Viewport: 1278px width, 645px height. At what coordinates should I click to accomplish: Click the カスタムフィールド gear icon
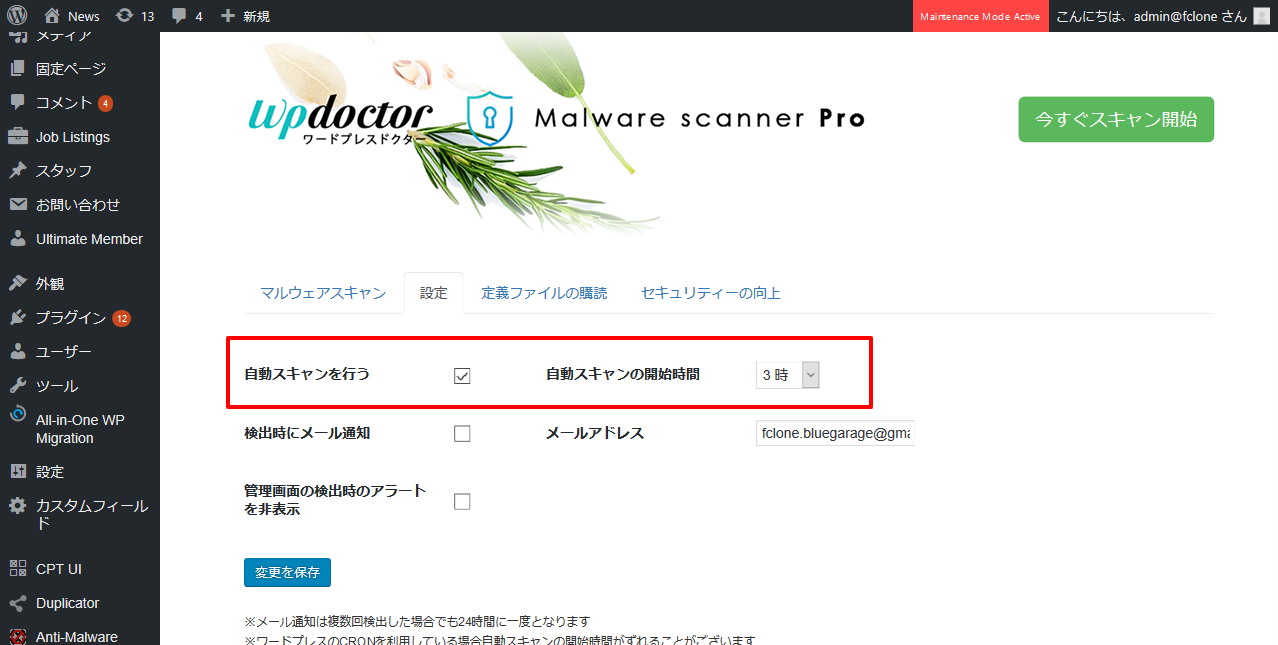[18, 506]
